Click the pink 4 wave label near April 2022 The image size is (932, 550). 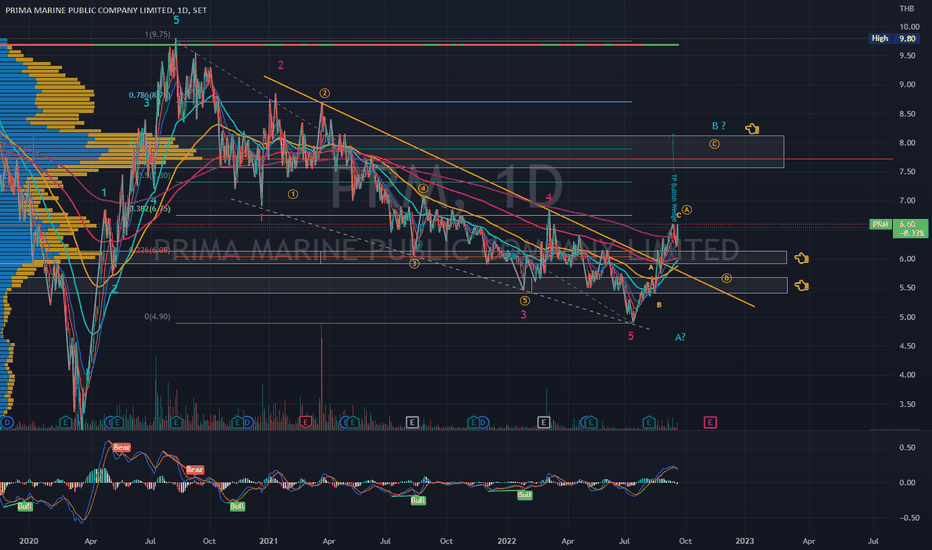tap(549, 198)
